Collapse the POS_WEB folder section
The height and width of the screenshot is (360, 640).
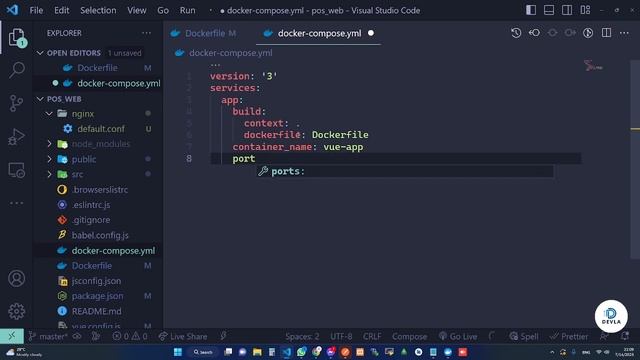pyautogui.click(x=40, y=99)
